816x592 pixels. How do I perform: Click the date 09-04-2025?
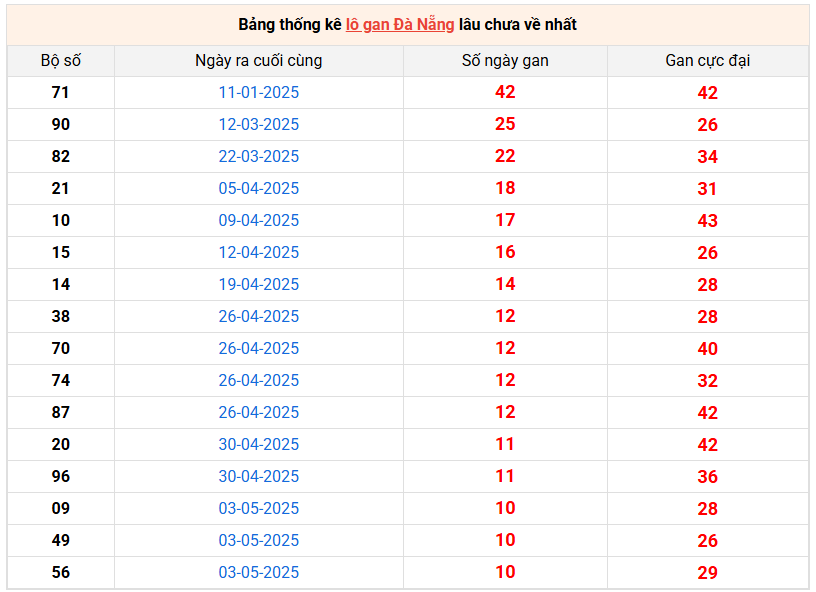click(x=258, y=220)
